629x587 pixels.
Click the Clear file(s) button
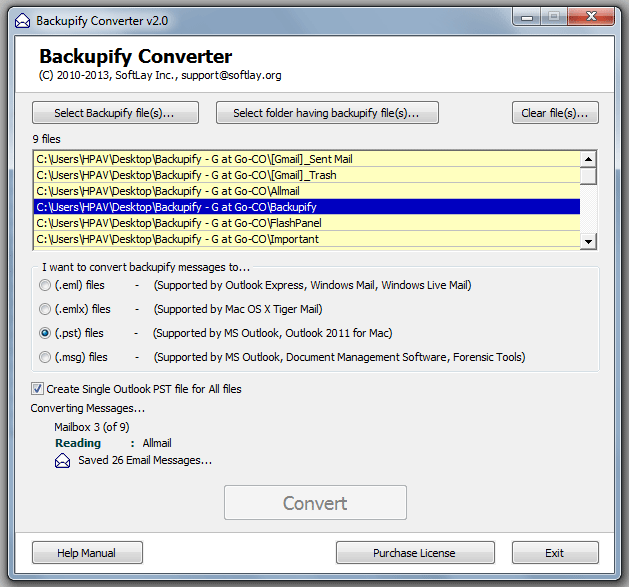point(555,113)
